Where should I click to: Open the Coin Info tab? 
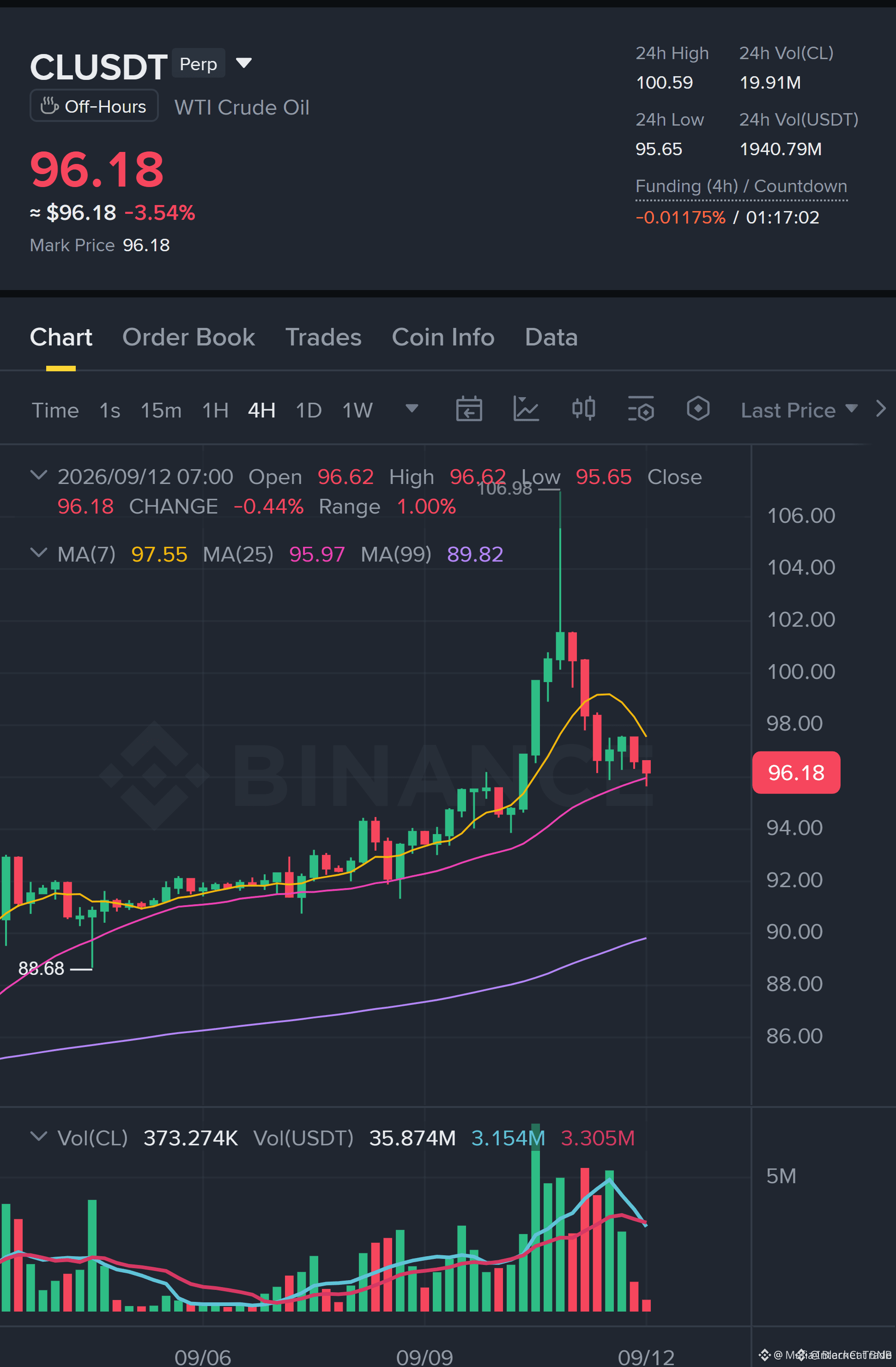pos(443,337)
